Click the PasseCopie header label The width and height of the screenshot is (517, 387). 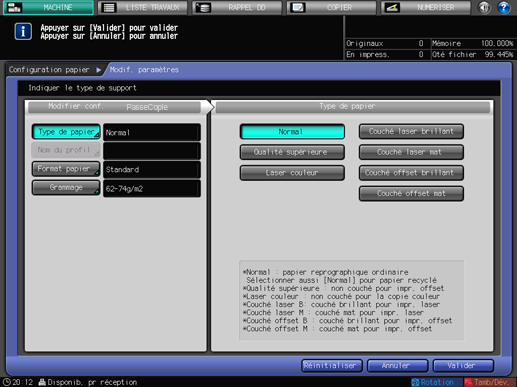[147, 107]
